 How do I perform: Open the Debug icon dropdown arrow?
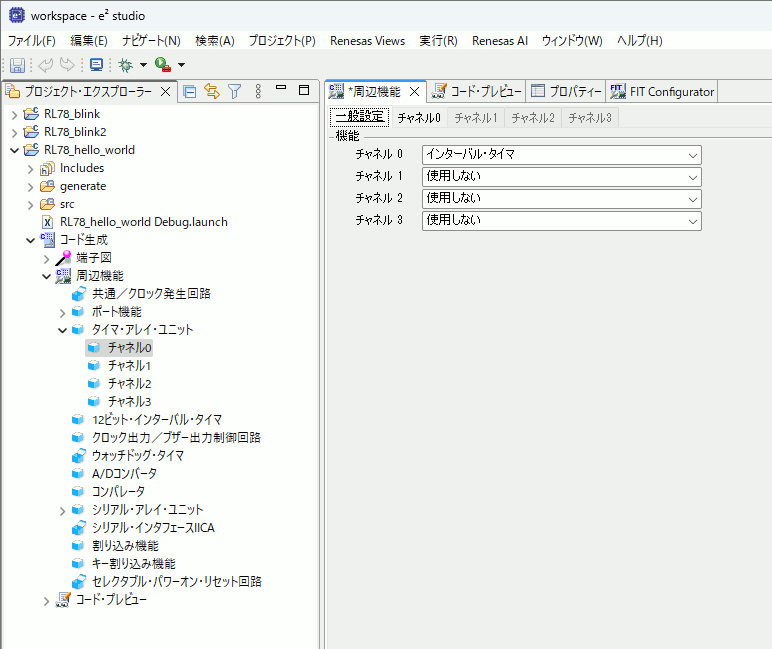[x=143, y=65]
